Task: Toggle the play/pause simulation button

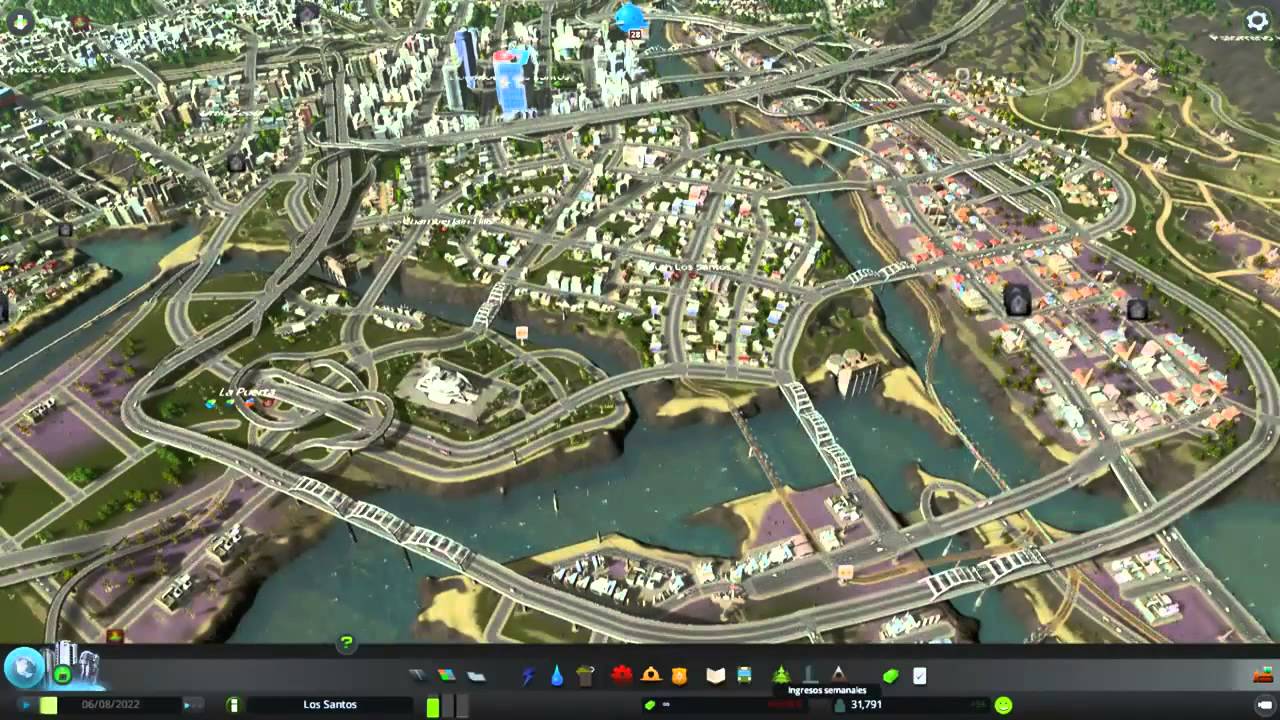Action: point(25,705)
